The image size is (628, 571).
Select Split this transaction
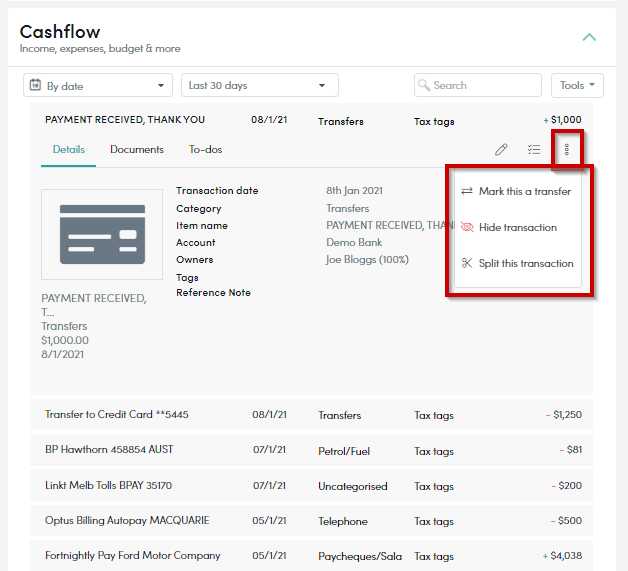point(517,263)
